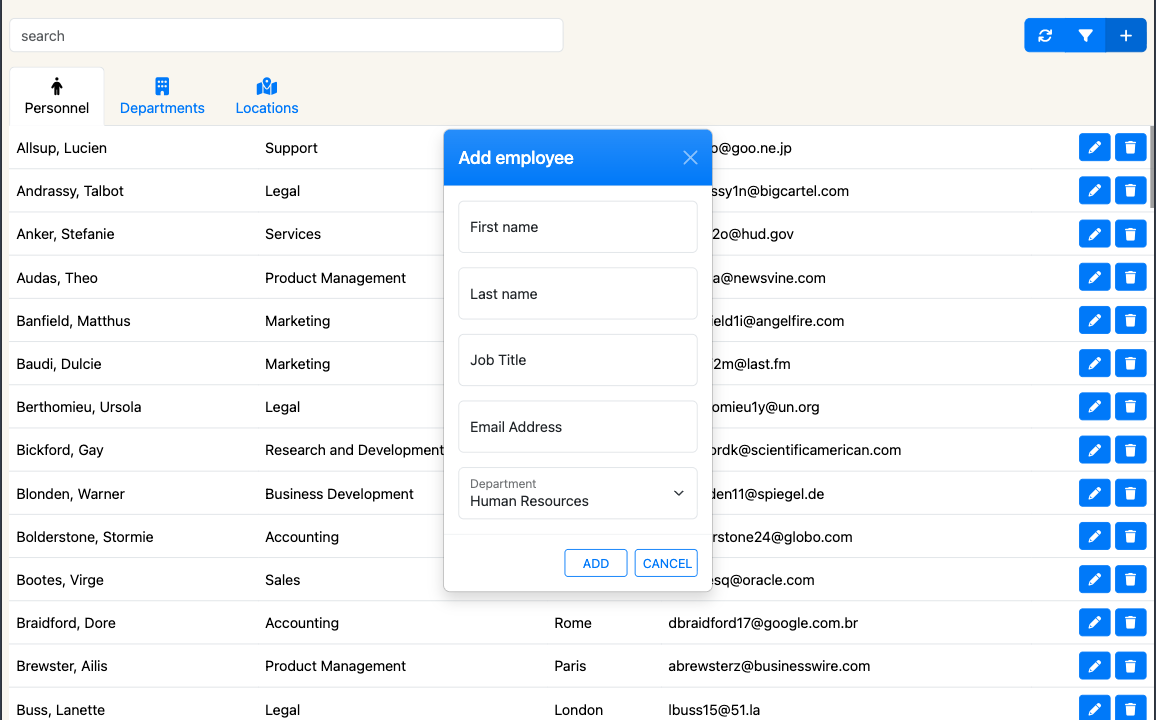Delete Braidford, Dore with trash icon
The image size is (1156, 720).
click(1130, 623)
